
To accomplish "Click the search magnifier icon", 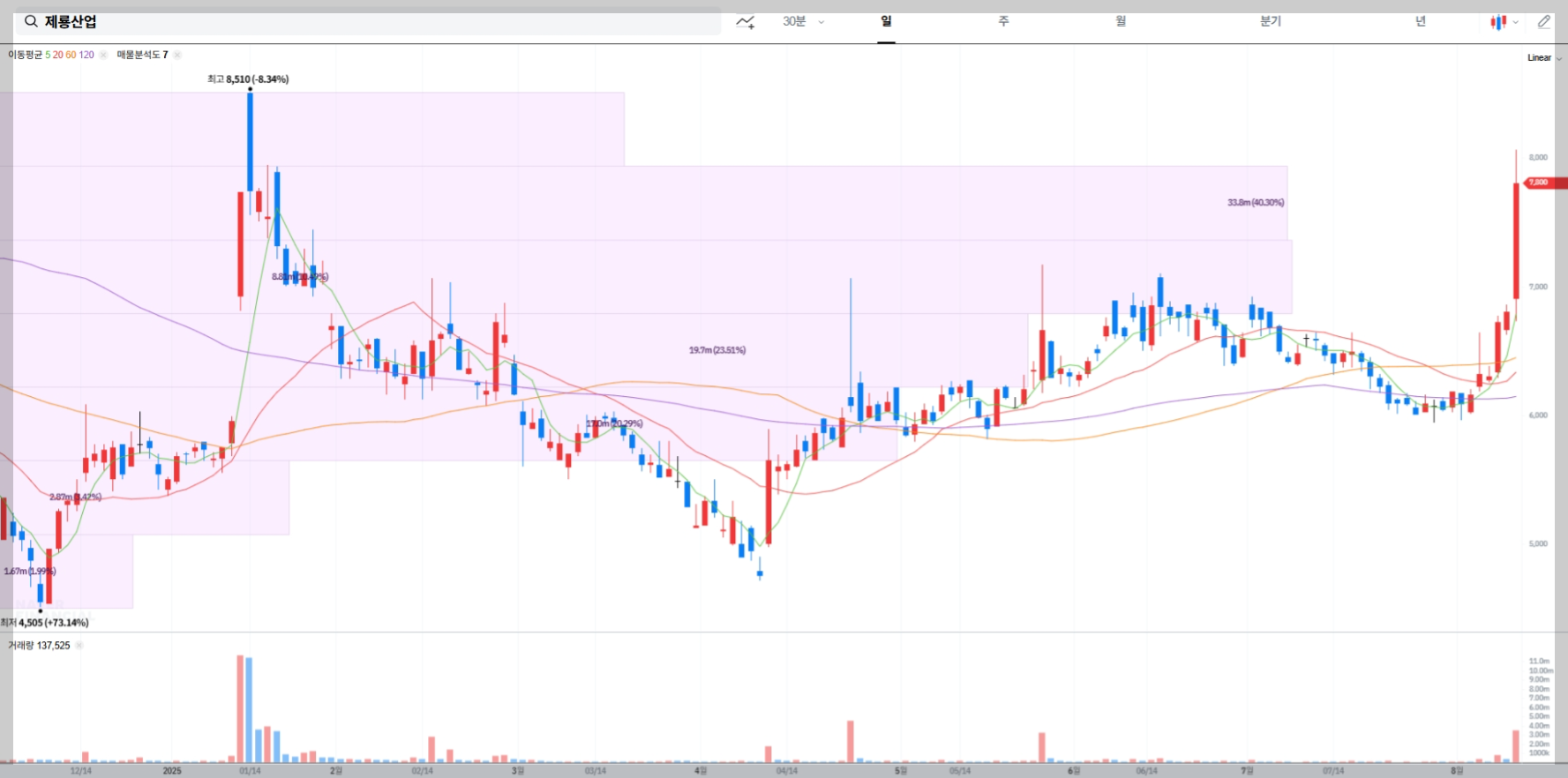I will (x=31, y=21).
